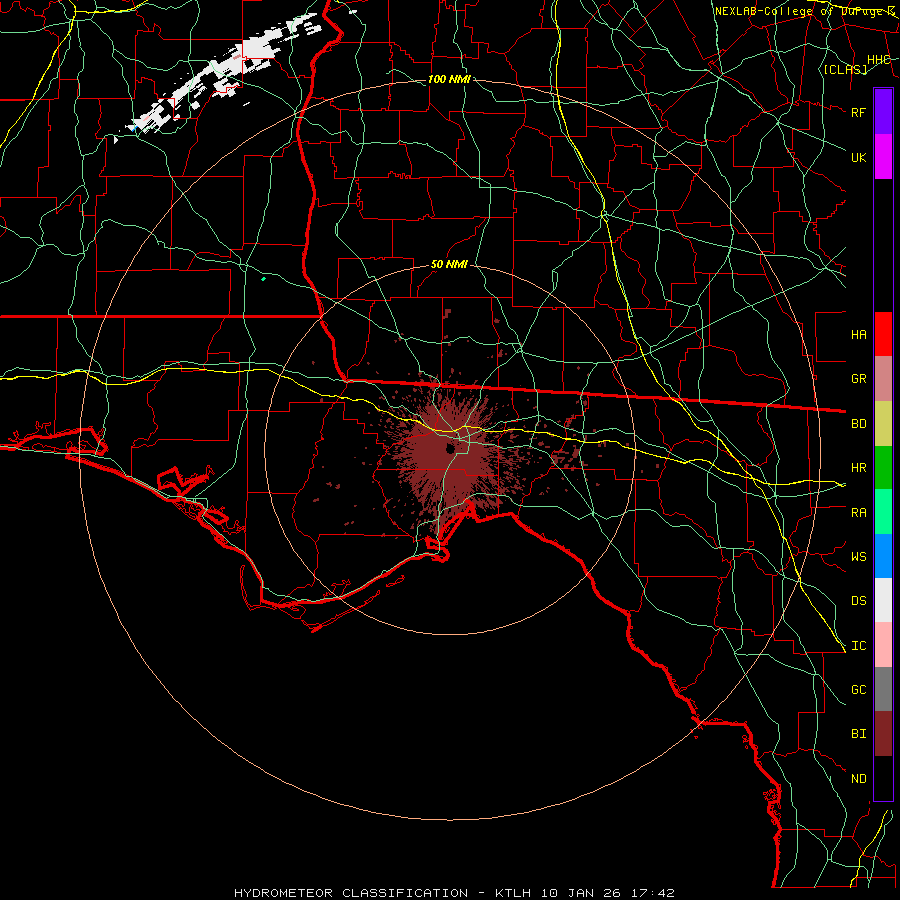900x900 pixels.
Task: Click the WS legend label text
Action: coord(859,557)
